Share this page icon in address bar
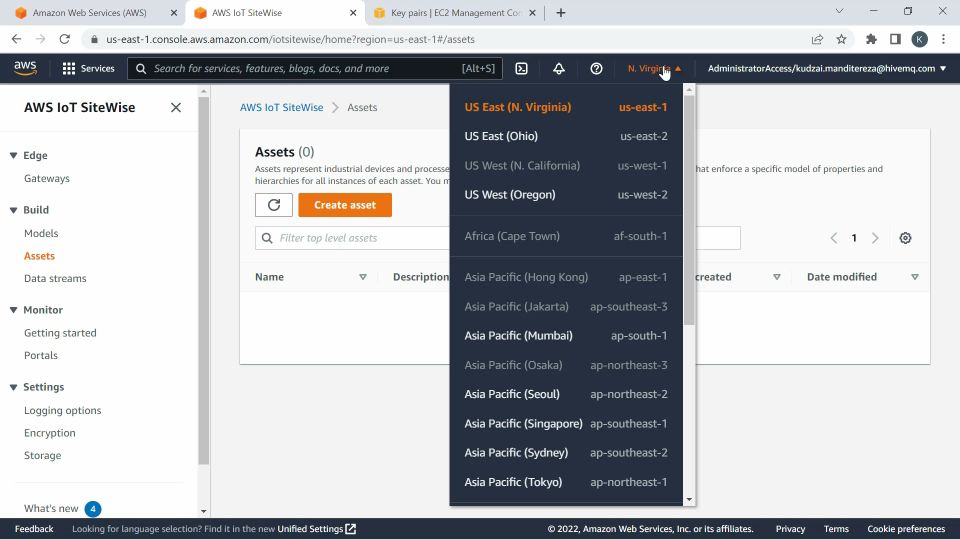The height and width of the screenshot is (540, 960). [x=817, y=39]
